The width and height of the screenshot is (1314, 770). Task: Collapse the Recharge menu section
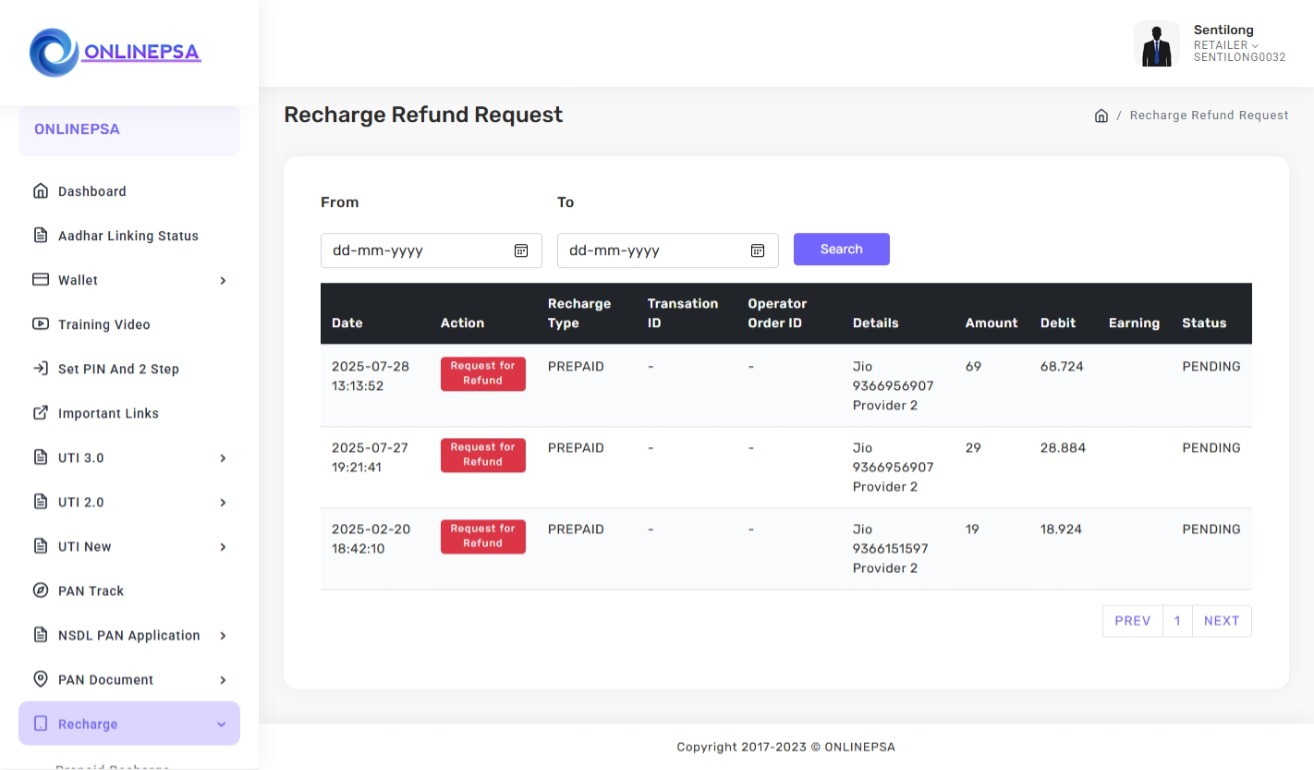221,724
